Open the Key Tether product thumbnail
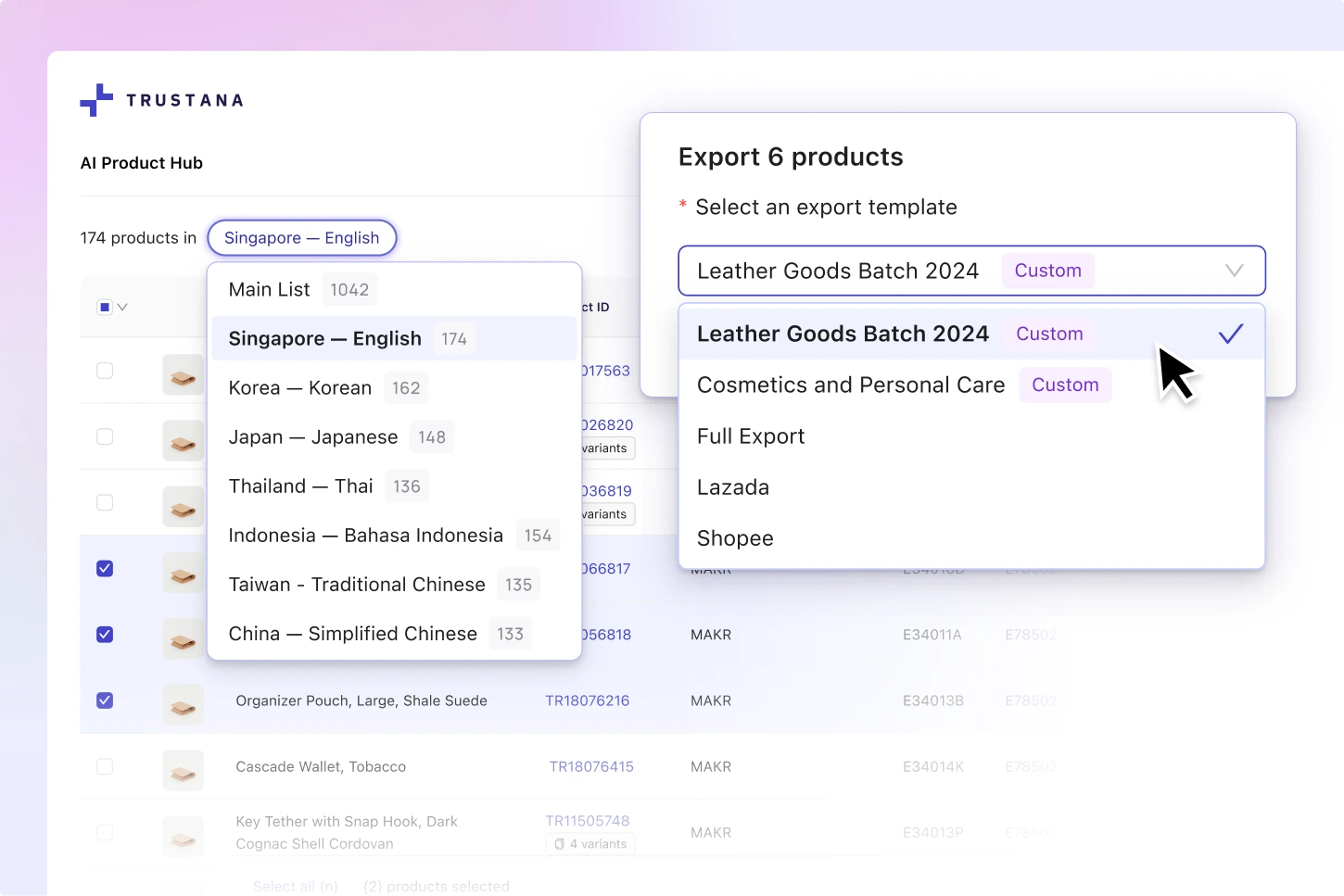This screenshot has width=1344, height=896. (x=183, y=837)
